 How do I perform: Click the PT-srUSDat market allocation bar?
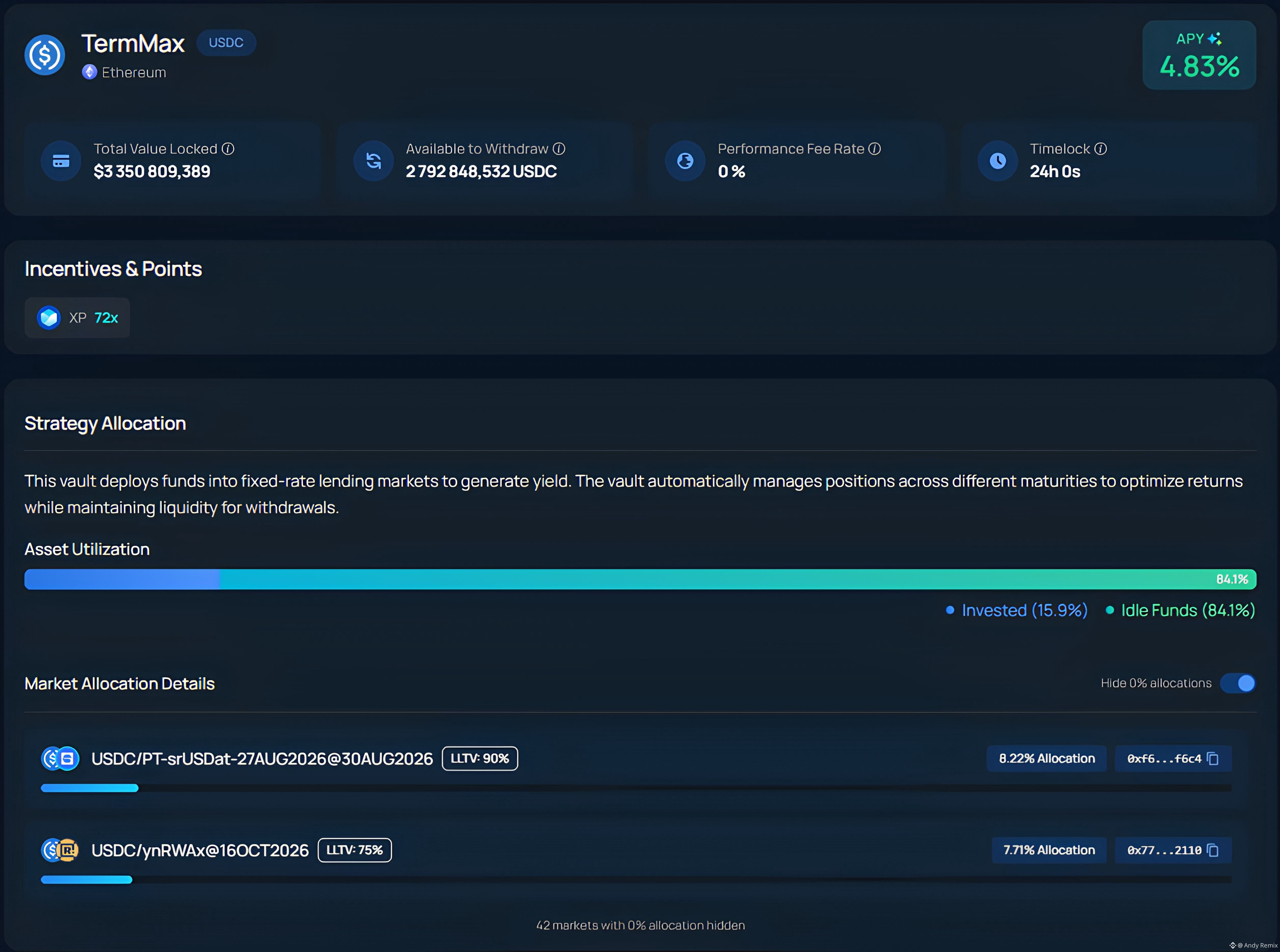click(x=636, y=788)
